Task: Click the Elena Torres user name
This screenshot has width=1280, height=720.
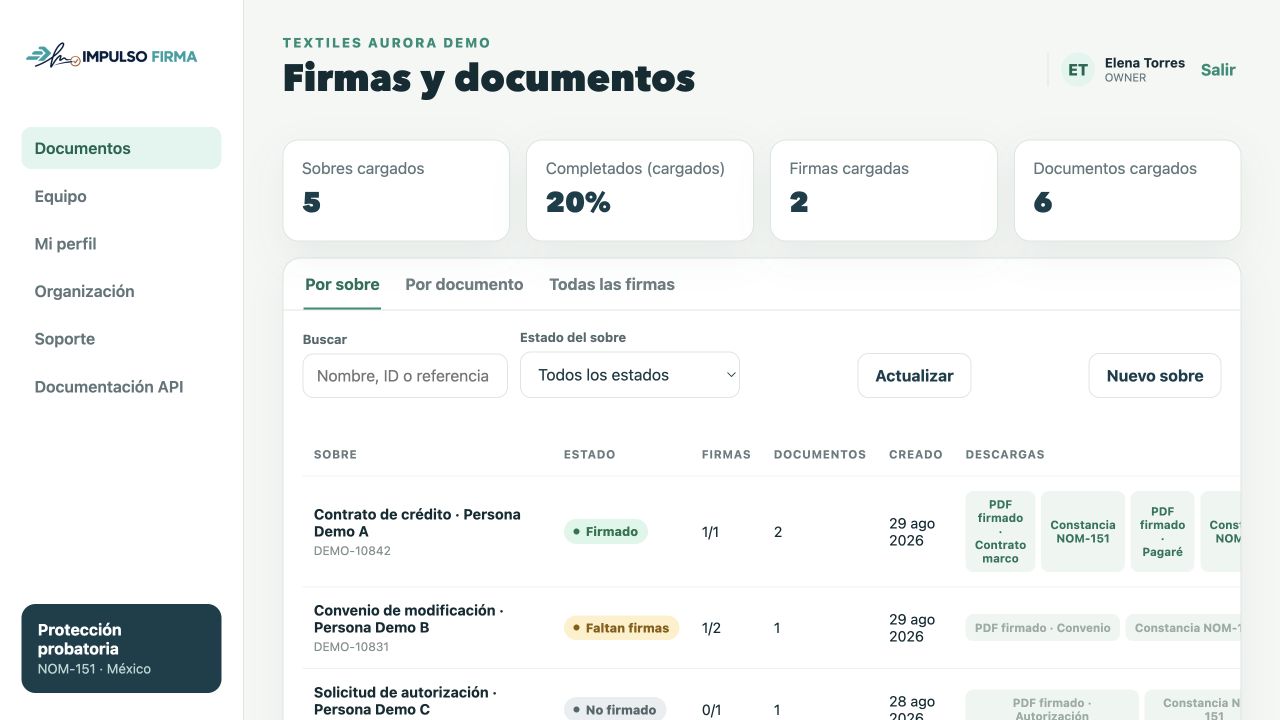Action: tap(1145, 63)
